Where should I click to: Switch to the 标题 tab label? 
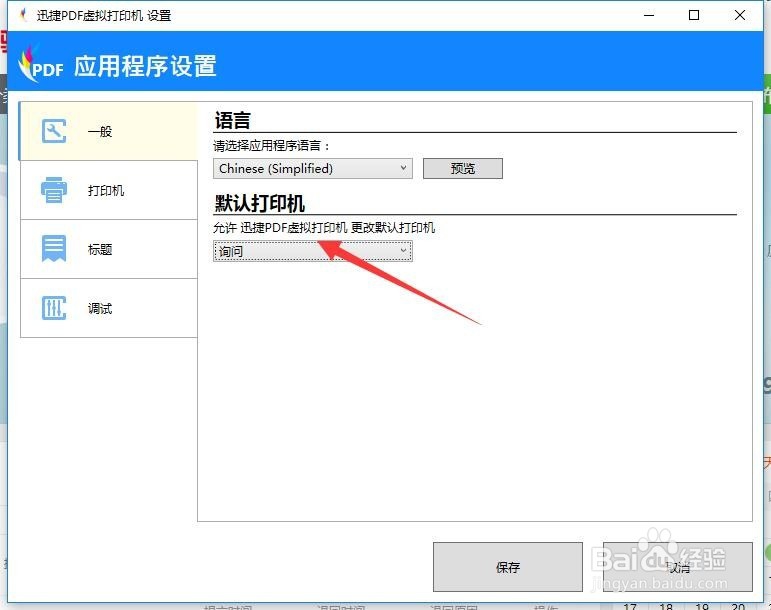coord(100,249)
